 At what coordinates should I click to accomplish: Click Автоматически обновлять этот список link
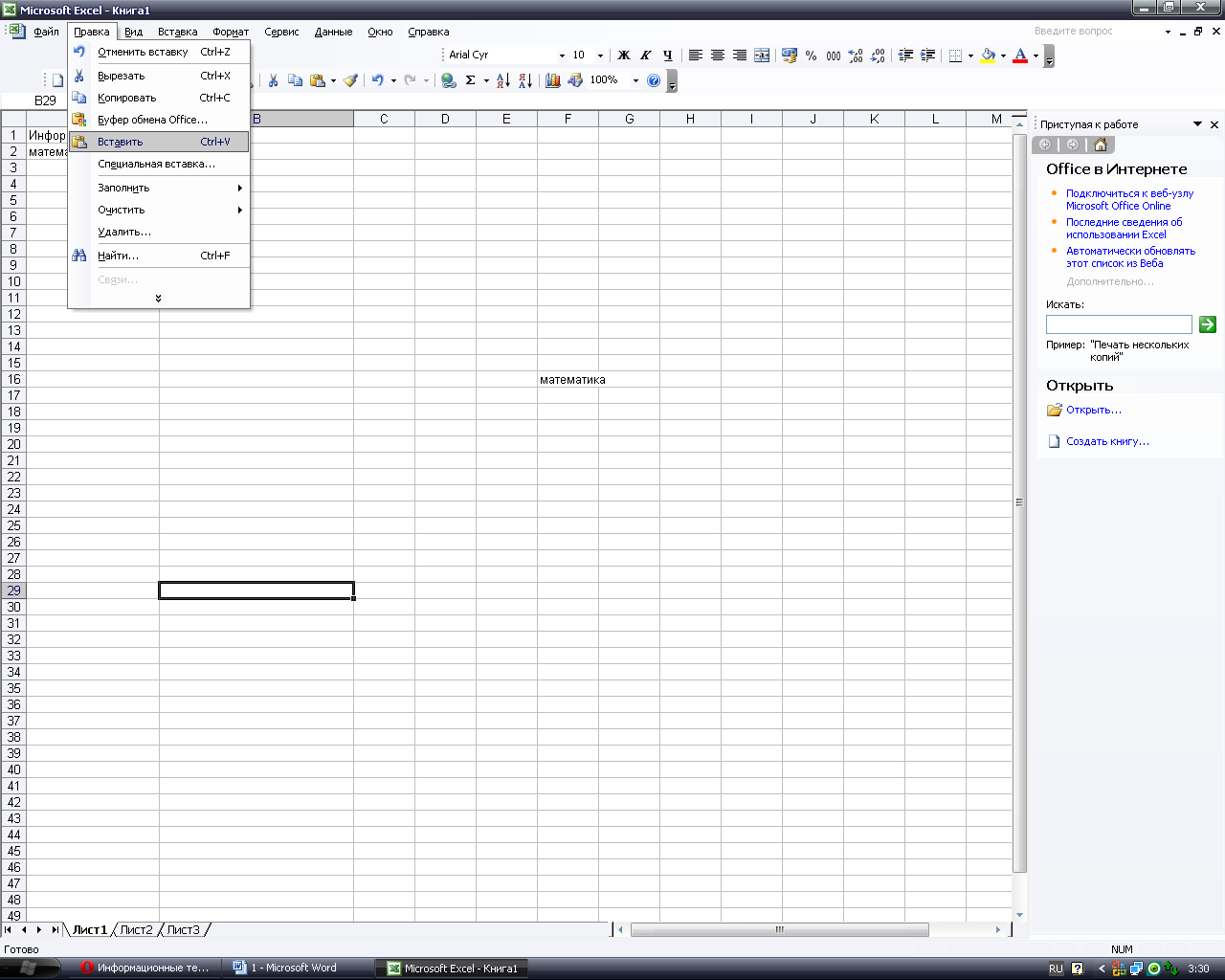coord(1131,256)
